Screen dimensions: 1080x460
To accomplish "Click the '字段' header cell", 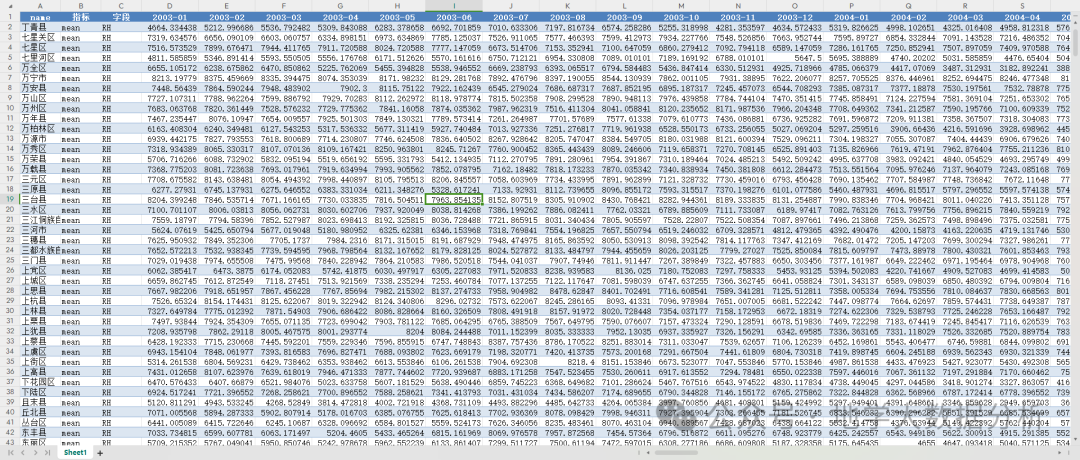I will [121, 16].
